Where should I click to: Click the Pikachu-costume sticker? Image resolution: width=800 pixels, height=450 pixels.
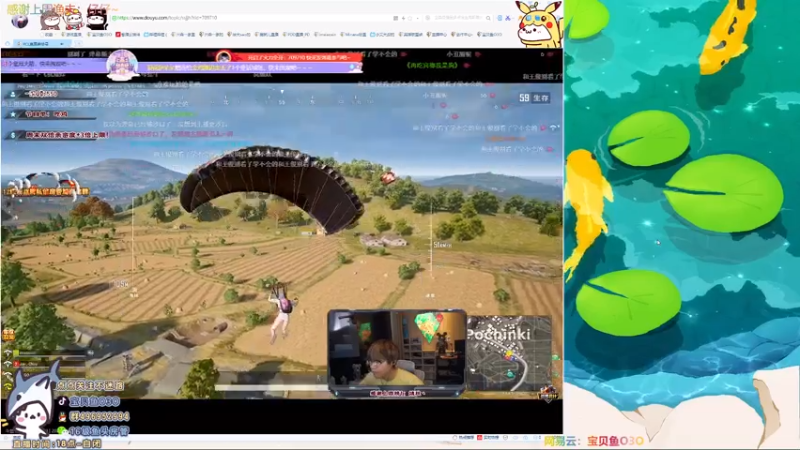point(539,23)
